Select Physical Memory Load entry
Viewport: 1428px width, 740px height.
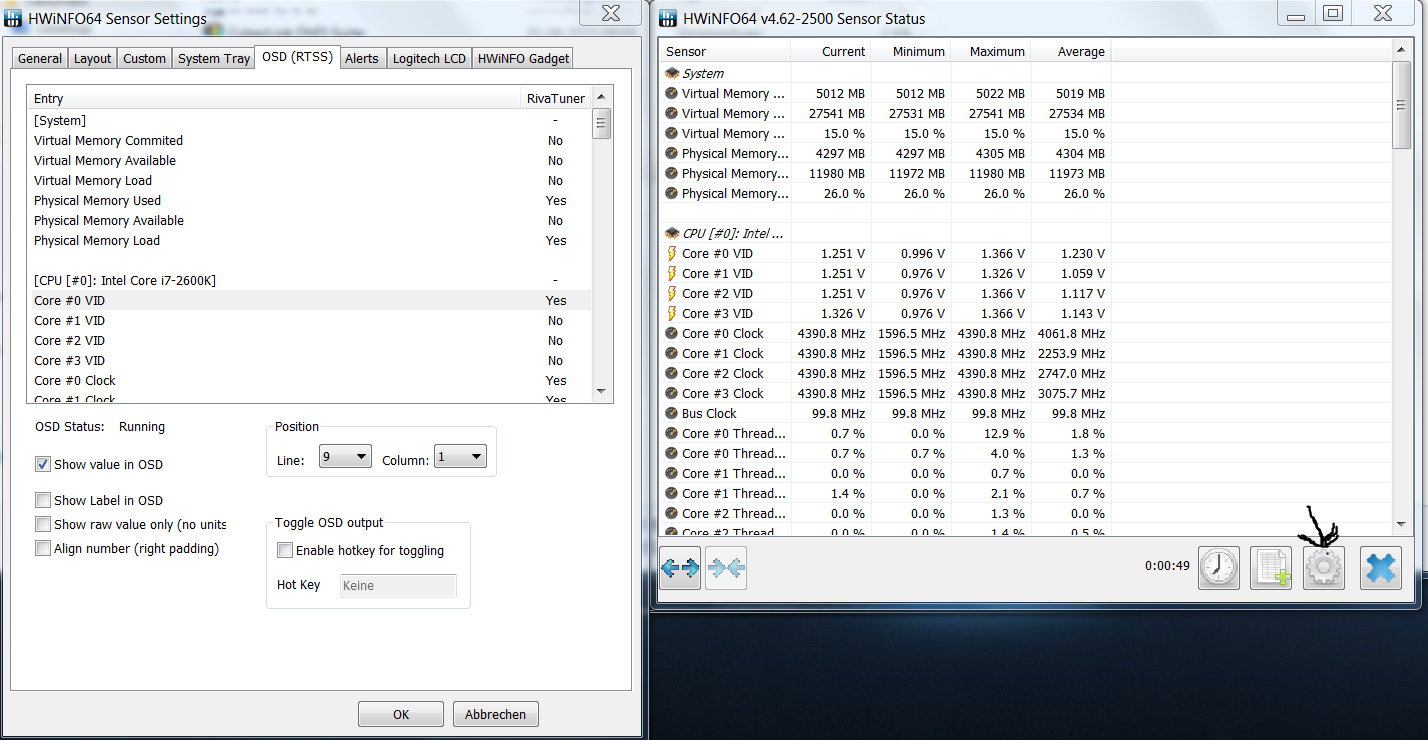(x=309, y=241)
